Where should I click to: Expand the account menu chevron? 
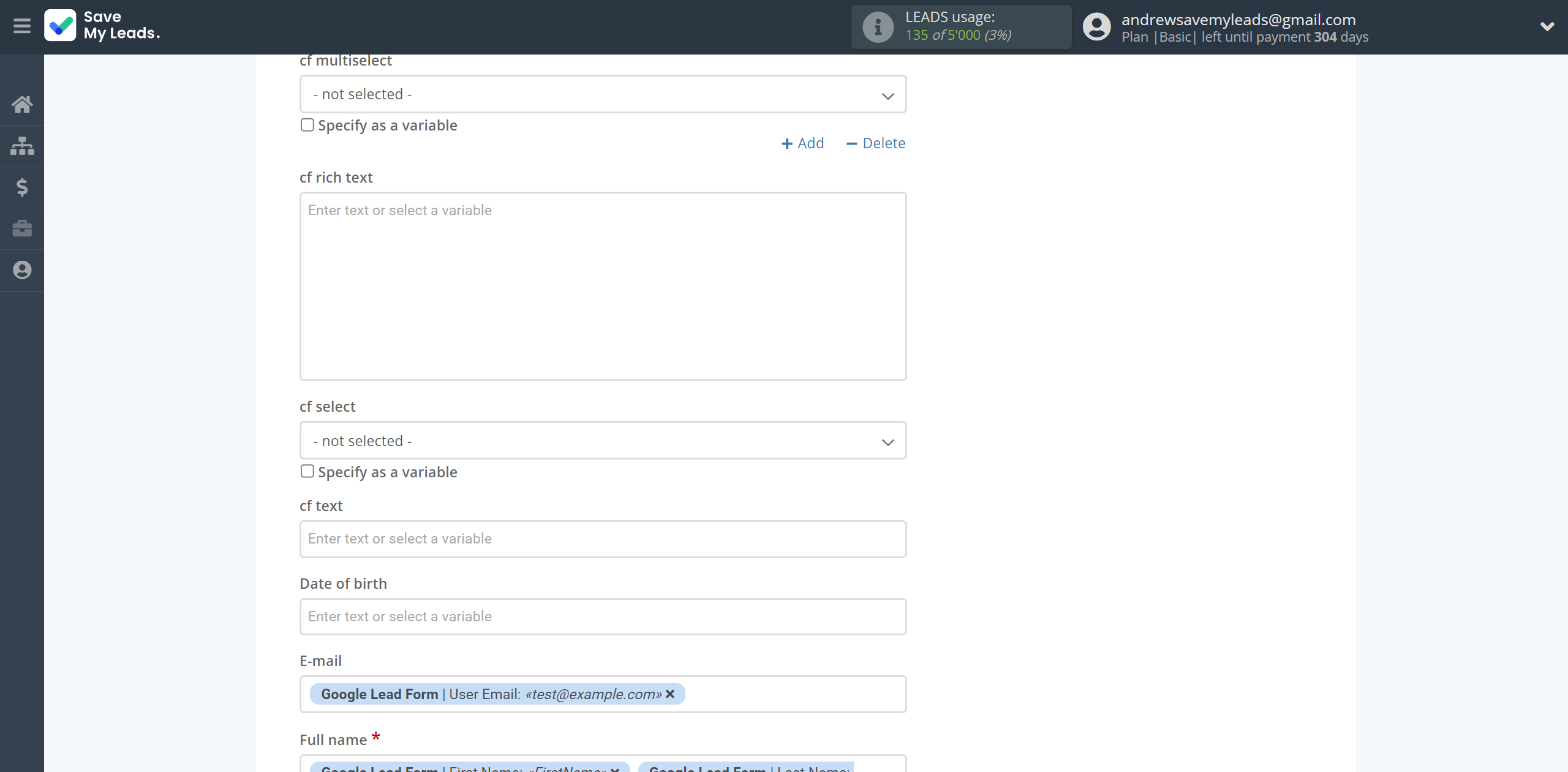click(x=1547, y=26)
